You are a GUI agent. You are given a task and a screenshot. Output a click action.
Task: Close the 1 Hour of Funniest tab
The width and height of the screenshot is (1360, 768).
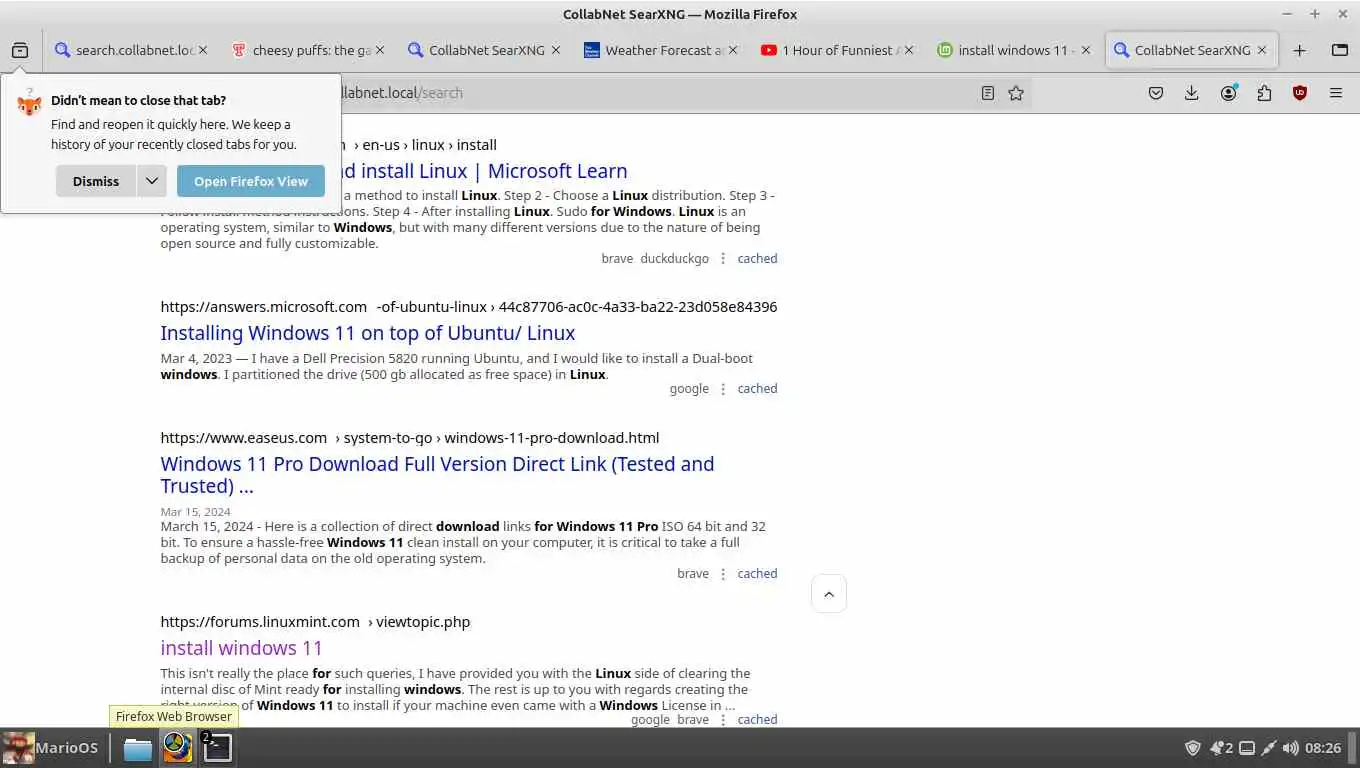pos(909,50)
